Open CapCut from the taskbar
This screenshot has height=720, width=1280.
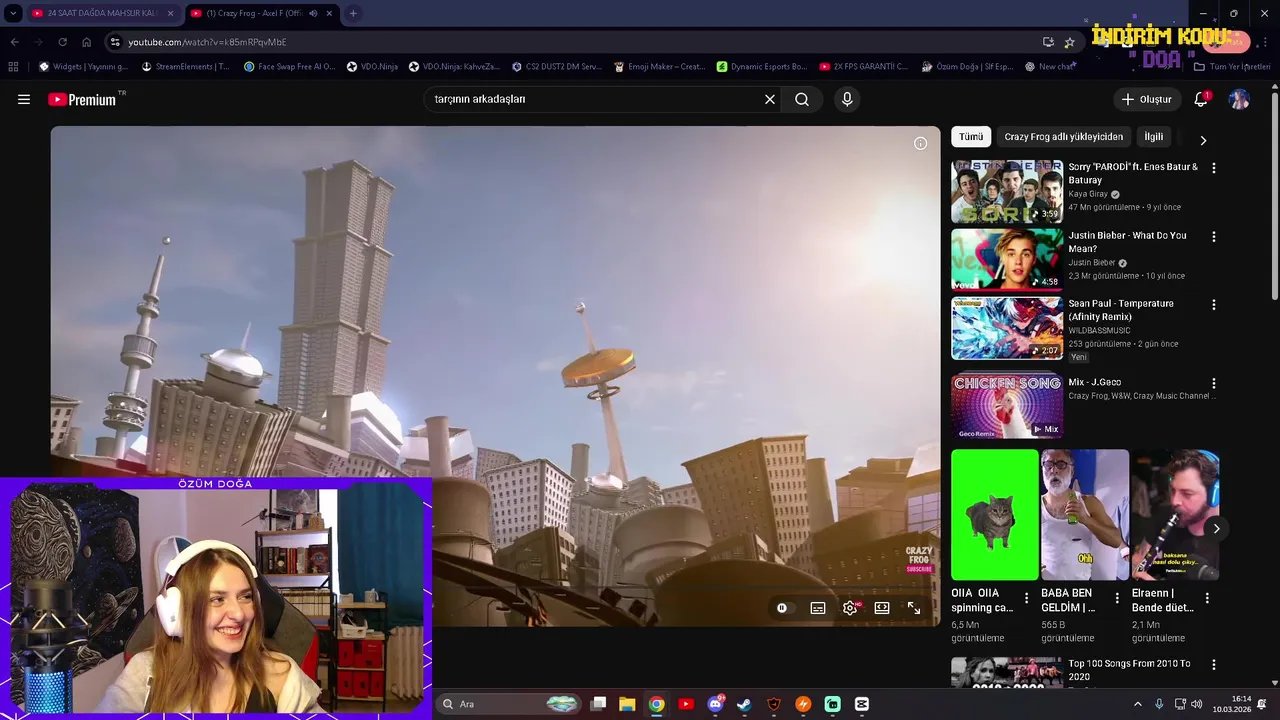click(862, 704)
